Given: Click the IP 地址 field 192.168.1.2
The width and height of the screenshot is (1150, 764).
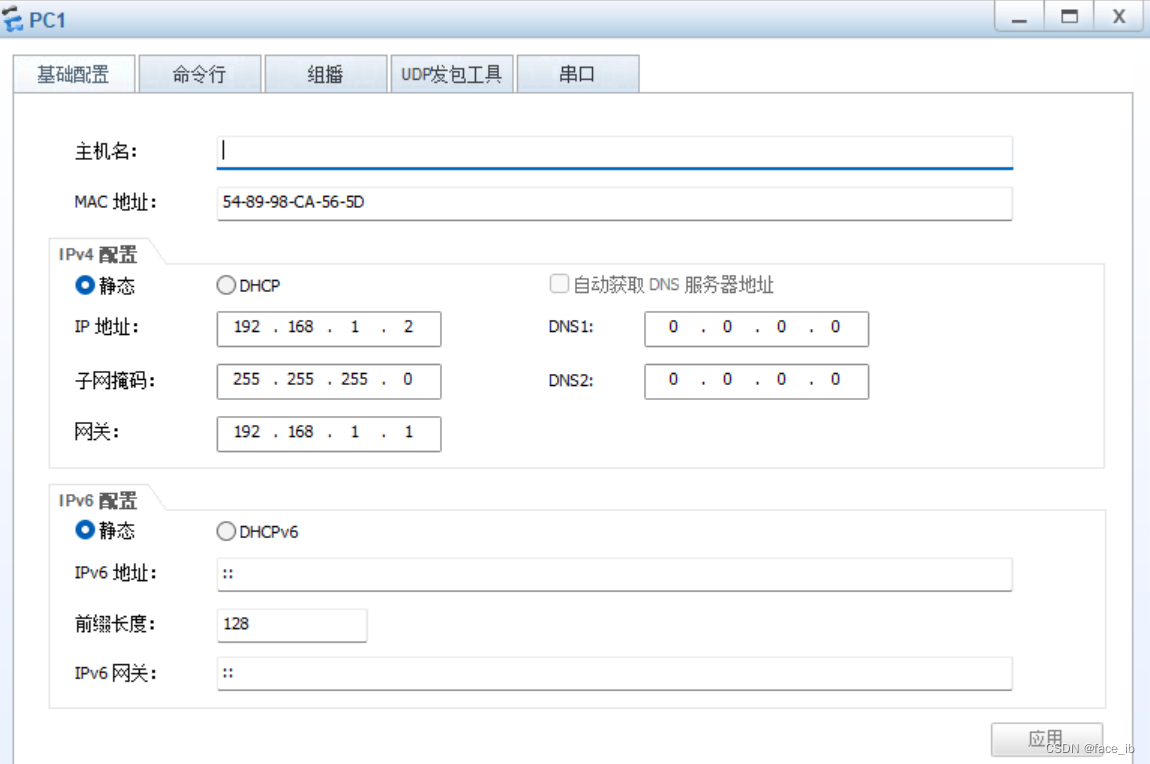Looking at the screenshot, I should 329,328.
